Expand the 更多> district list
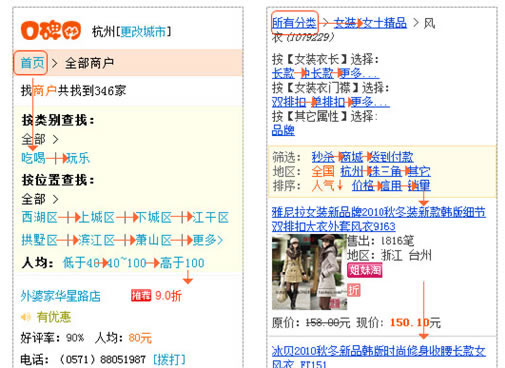 (207, 240)
